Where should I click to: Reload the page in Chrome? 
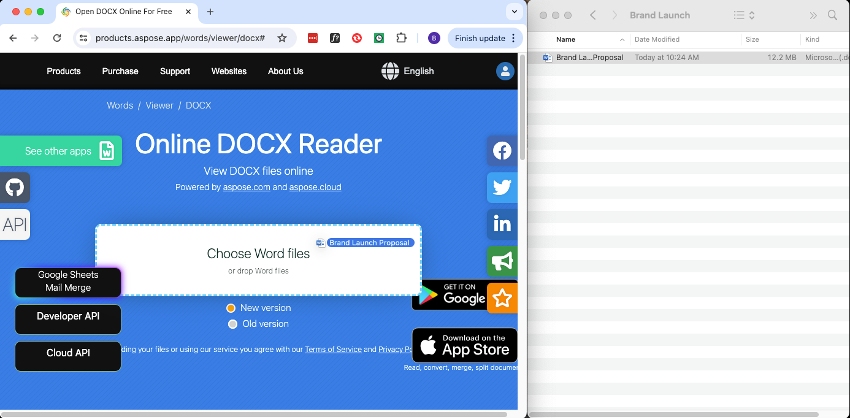coord(57,38)
